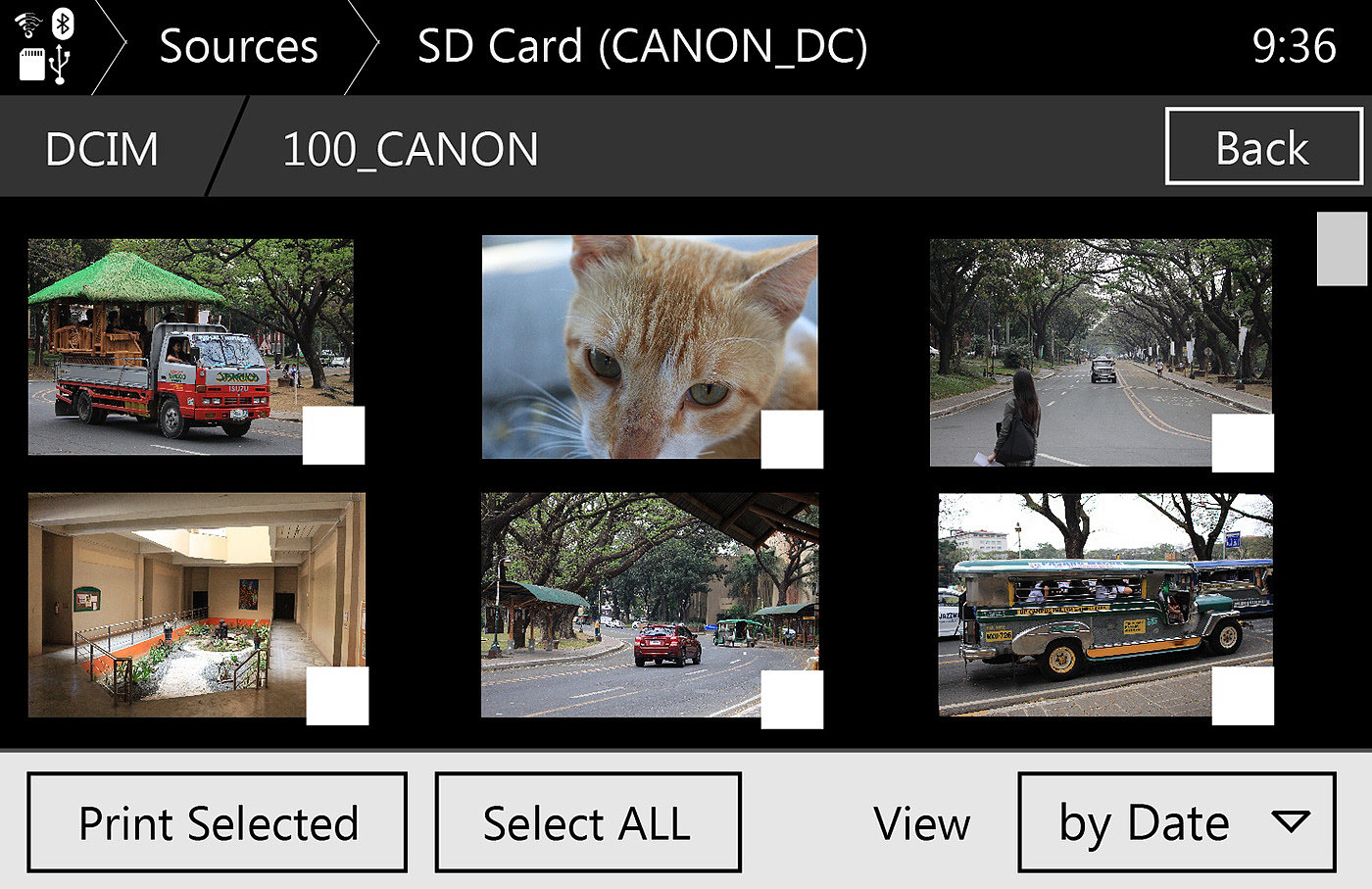Navigate to the DCIM folder
The width and height of the screenshot is (1372, 889).
(102, 150)
